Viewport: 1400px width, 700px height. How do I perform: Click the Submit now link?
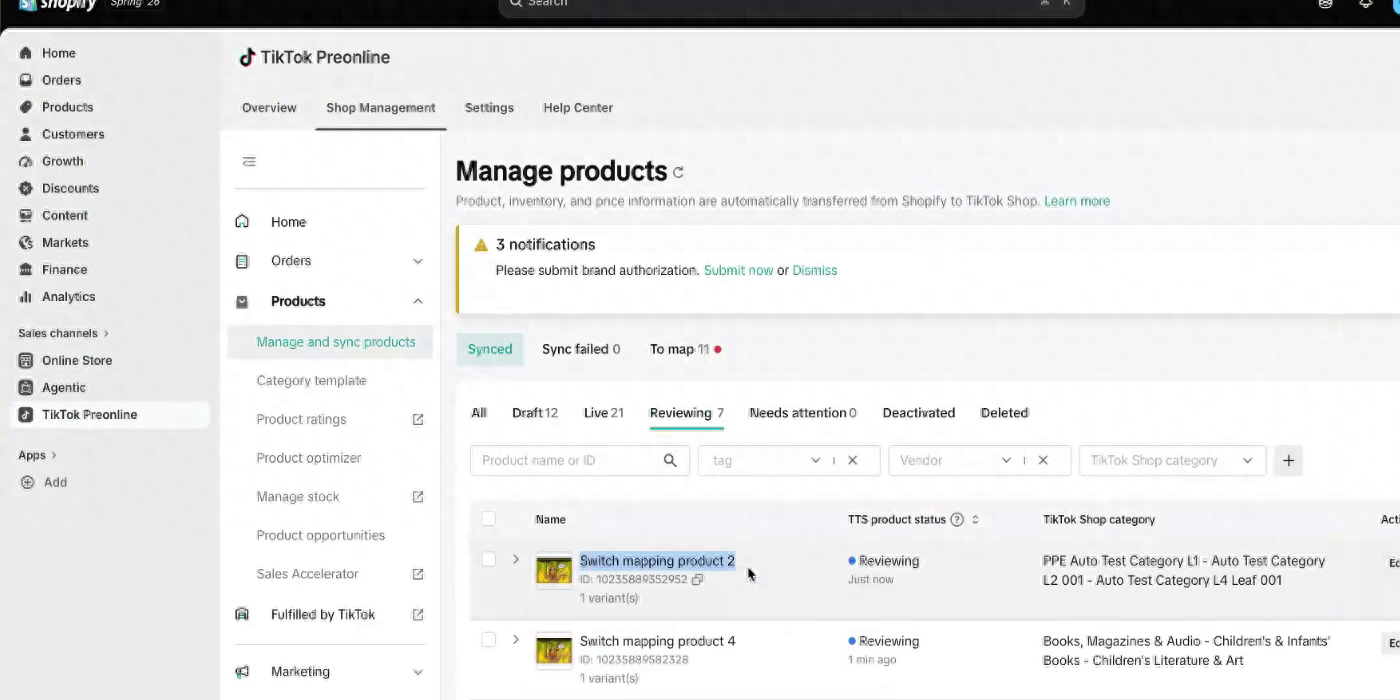click(738, 270)
